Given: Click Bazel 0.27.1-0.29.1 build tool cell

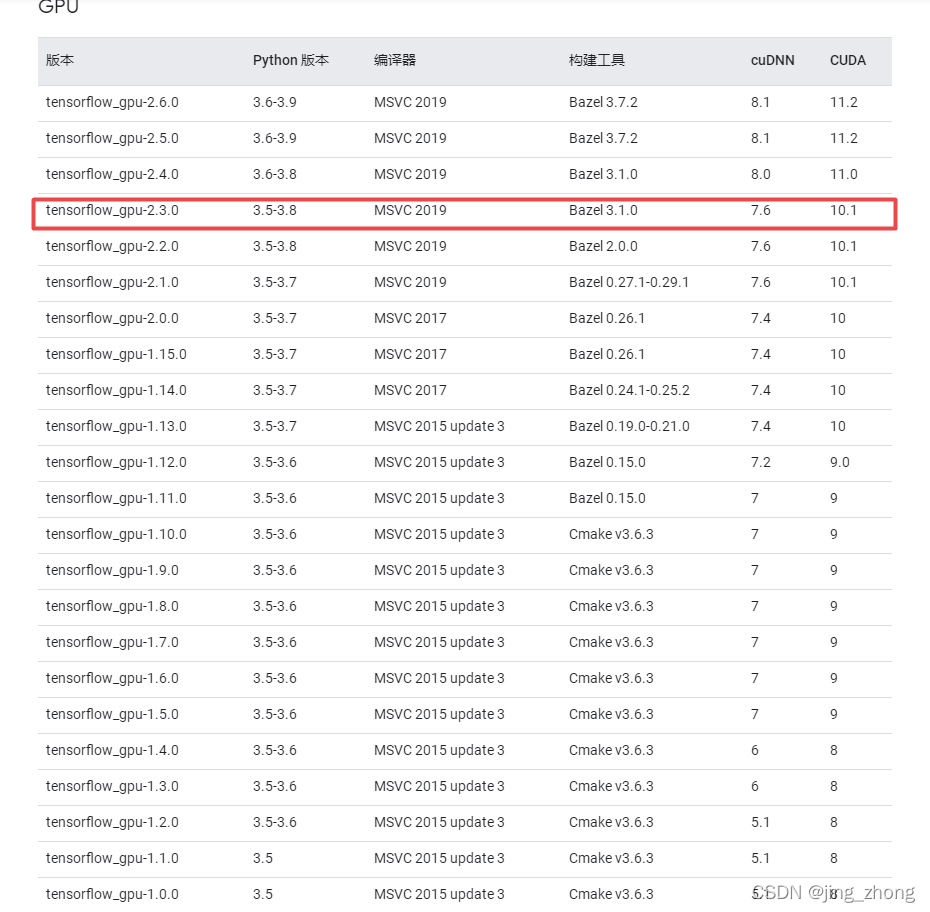Looking at the screenshot, I should click(629, 282).
